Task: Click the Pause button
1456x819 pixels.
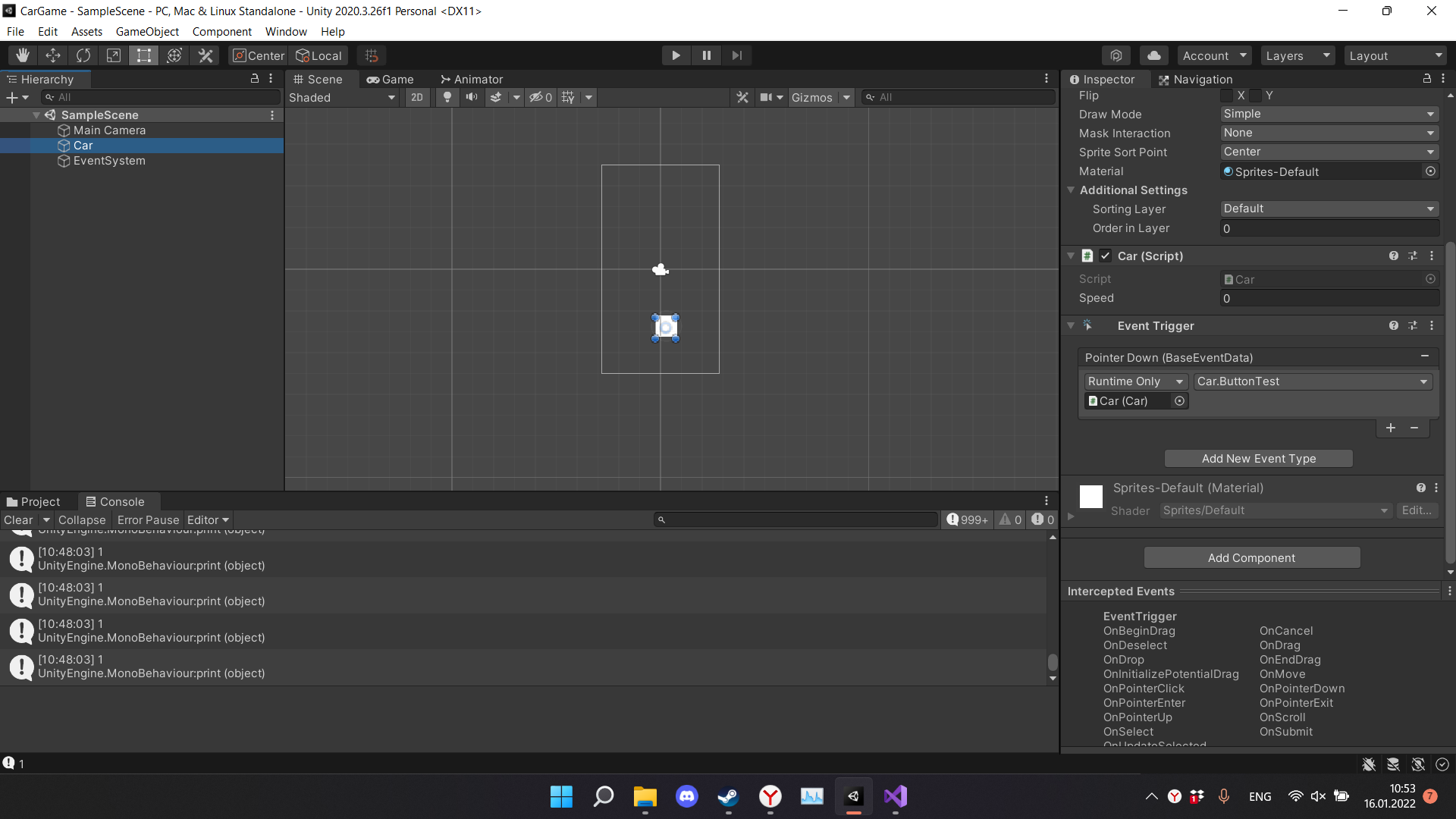Action: 706,55
